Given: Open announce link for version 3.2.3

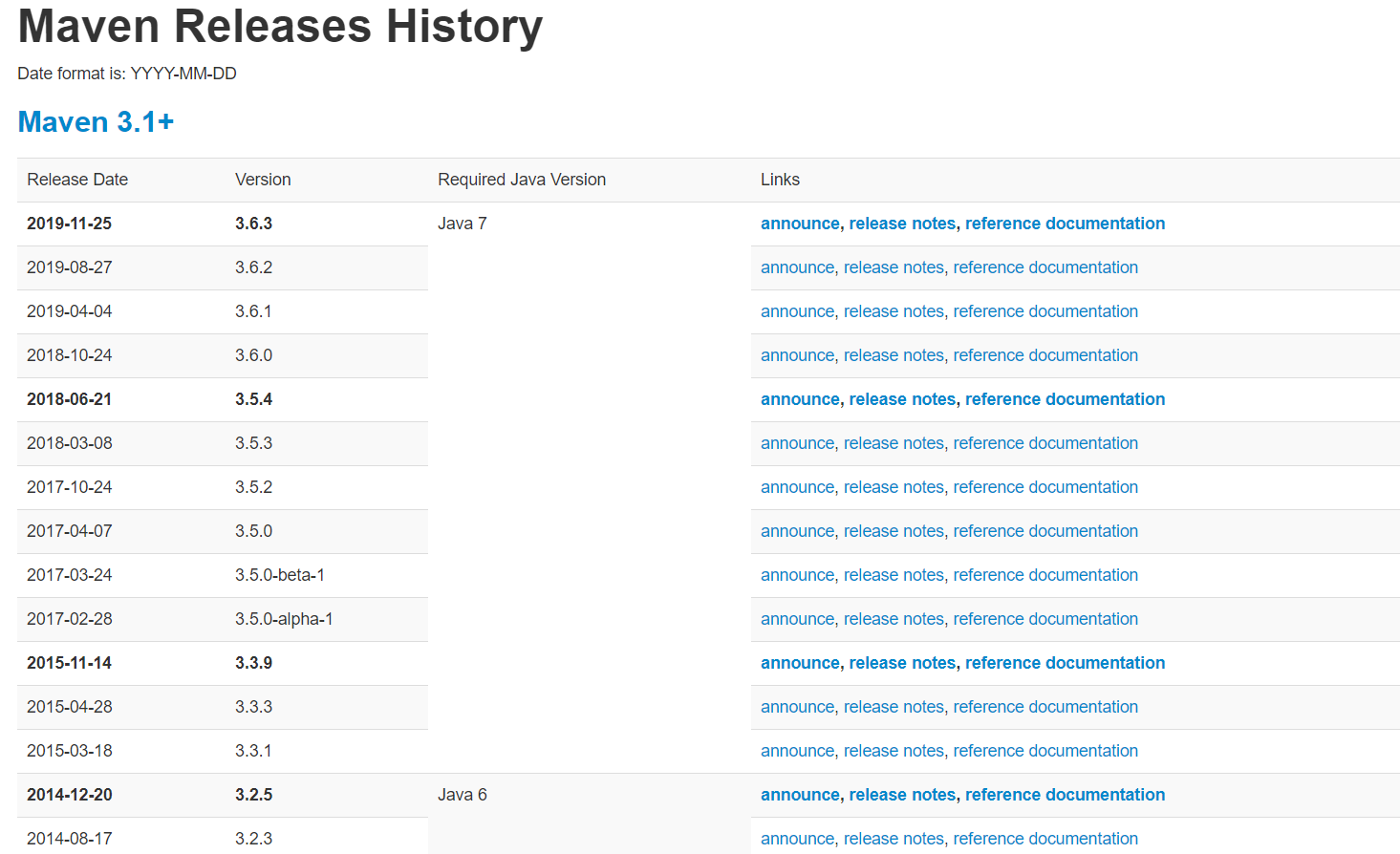Looking at the screenshot, I should pyautogui.click(x=797, y=839).
